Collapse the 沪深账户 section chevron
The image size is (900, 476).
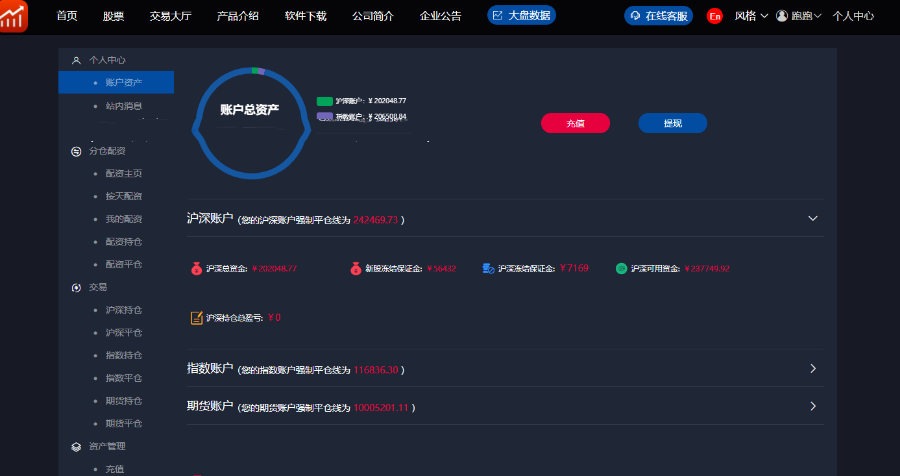point(812,218)
